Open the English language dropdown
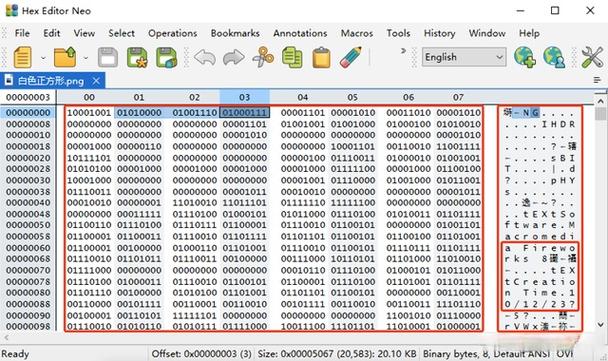 (x=464, y=57)
